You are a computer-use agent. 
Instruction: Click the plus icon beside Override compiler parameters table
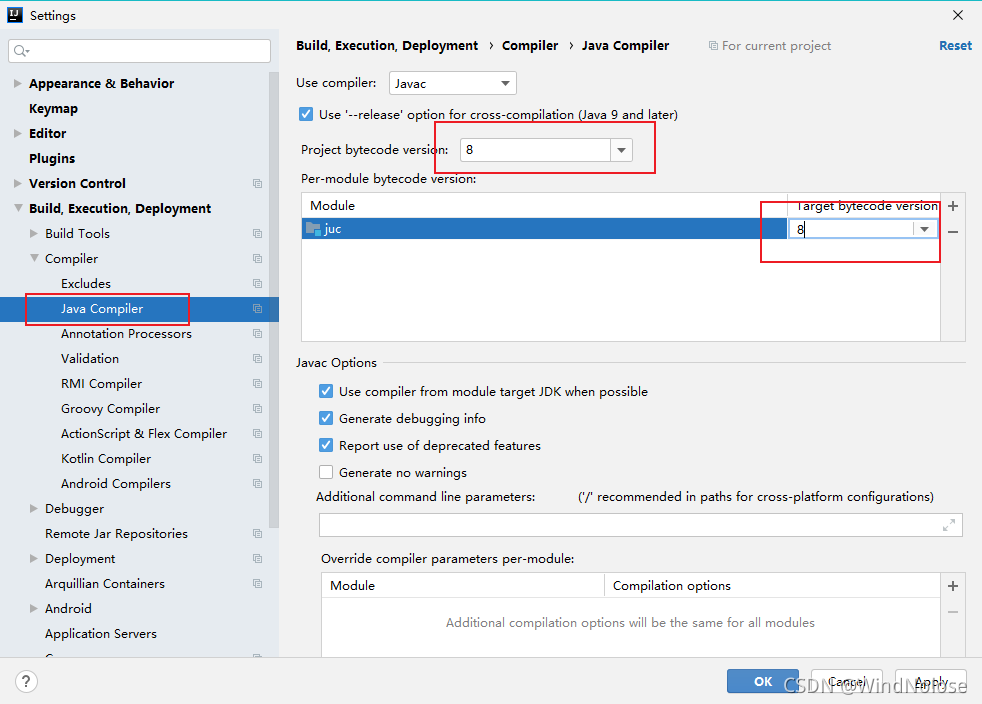point(953,586)
